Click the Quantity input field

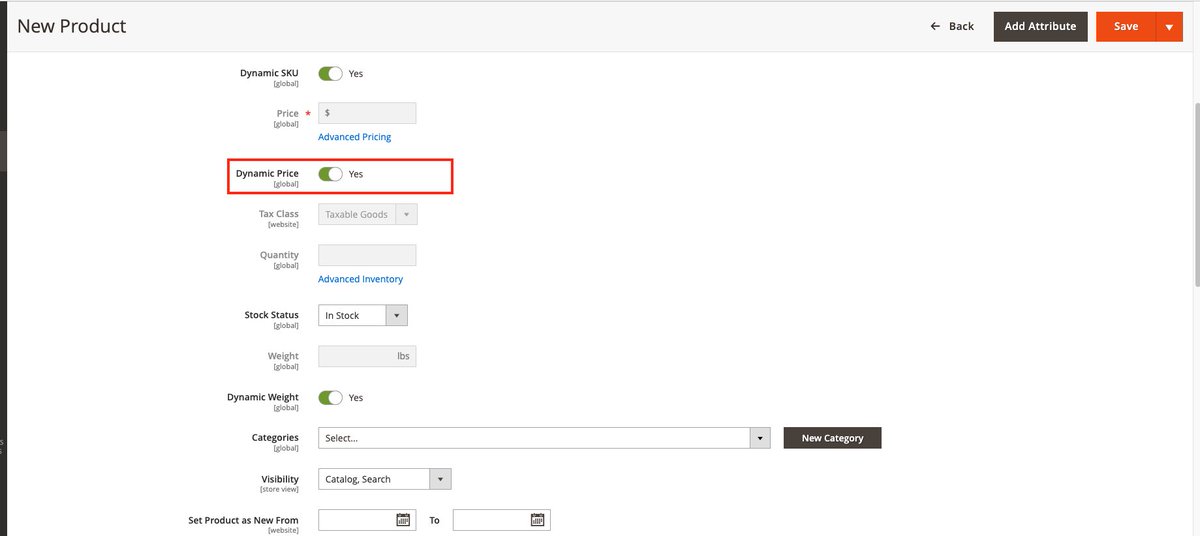coord(367,256)
